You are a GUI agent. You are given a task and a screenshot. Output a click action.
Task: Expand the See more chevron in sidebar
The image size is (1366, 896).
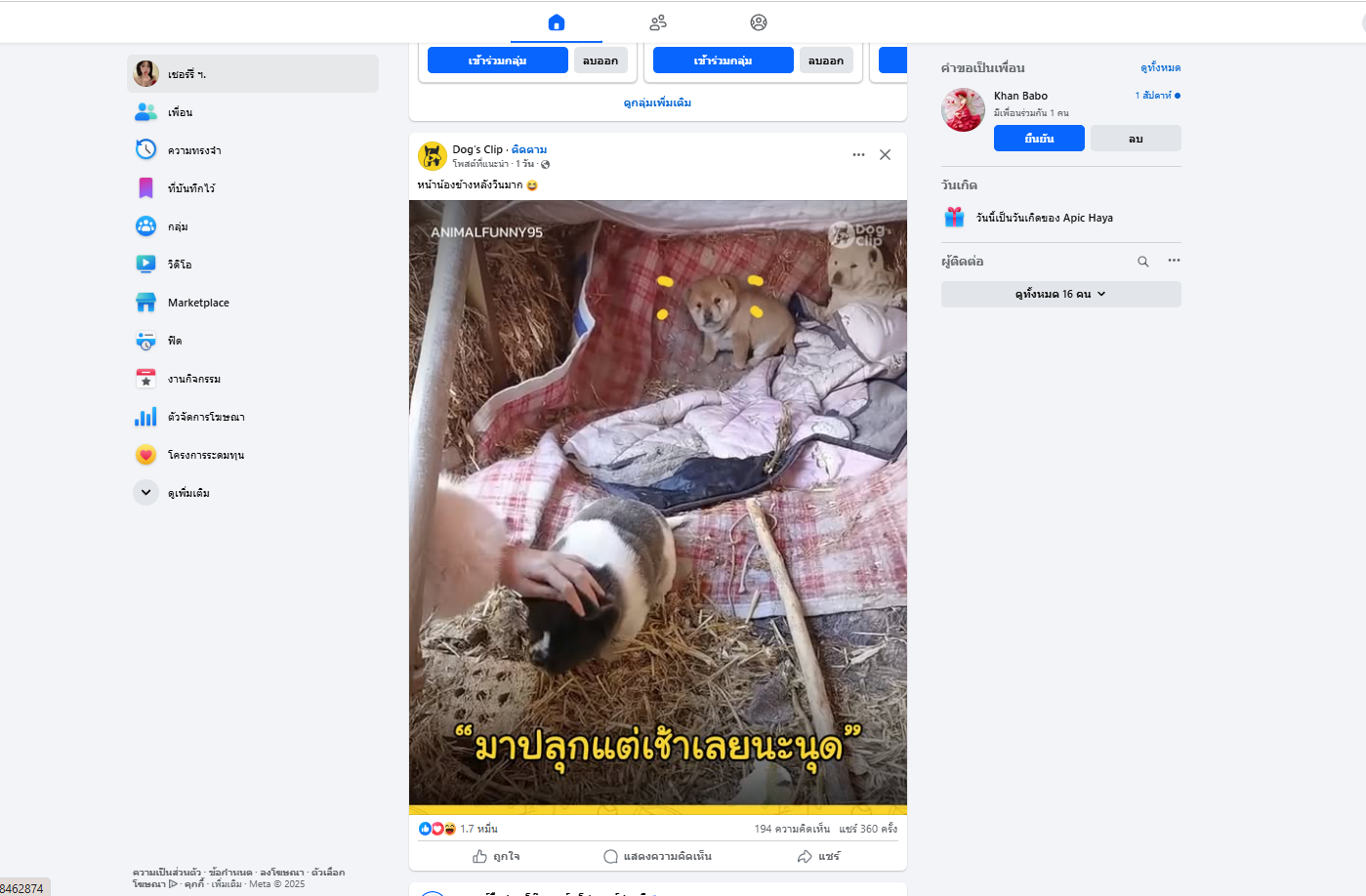click(145, 493)
